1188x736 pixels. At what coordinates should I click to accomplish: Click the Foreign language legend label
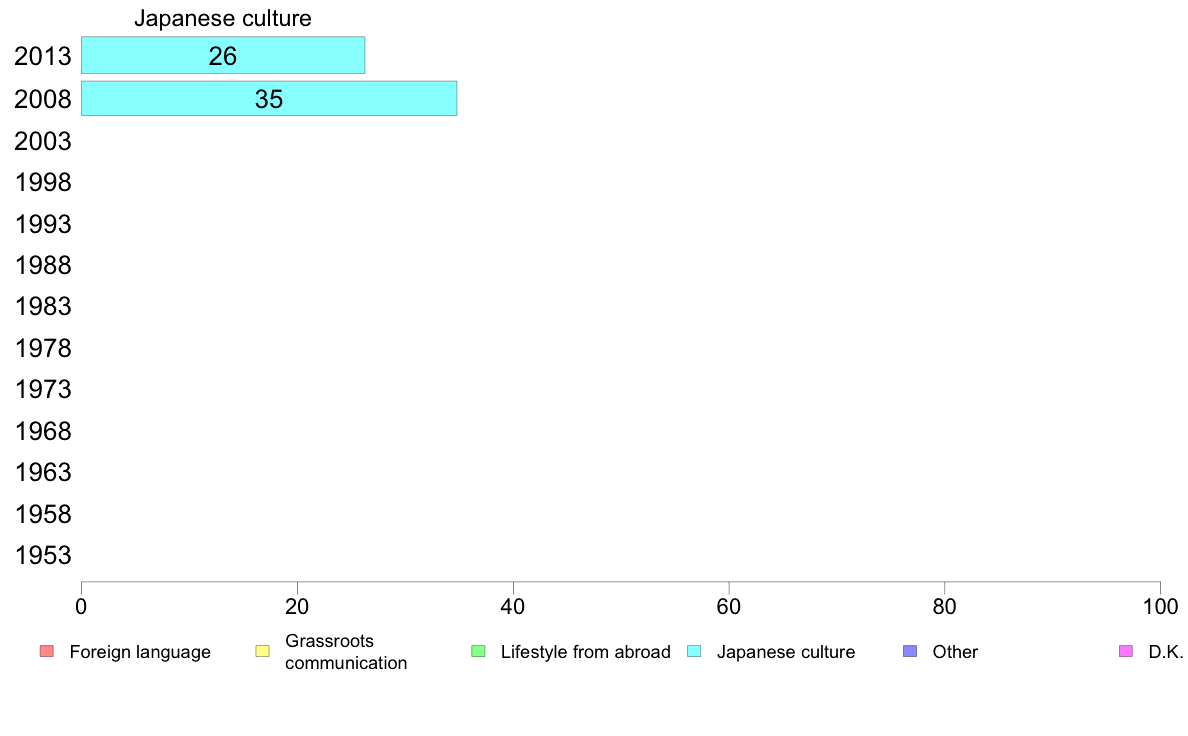coord(140,652)
